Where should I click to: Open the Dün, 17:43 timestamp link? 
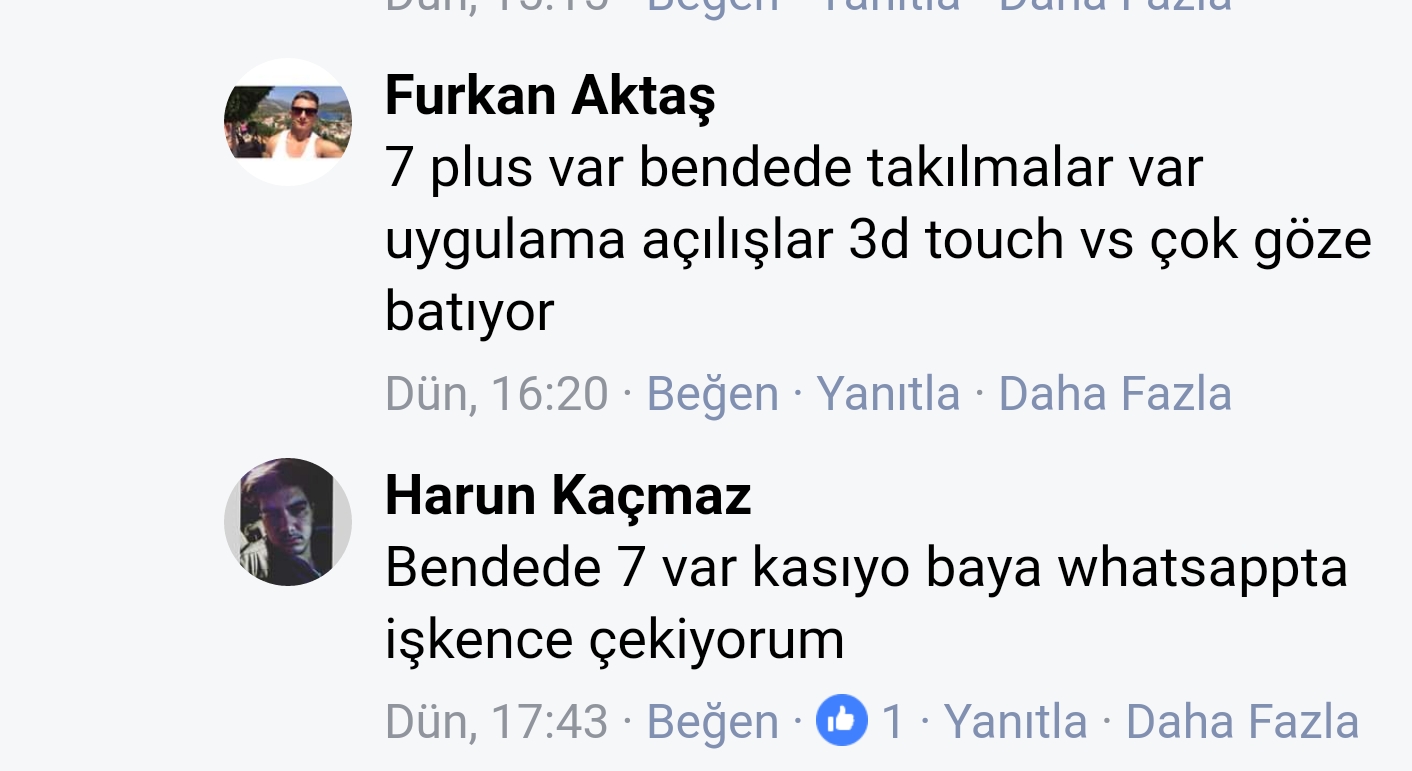point(497,722)
